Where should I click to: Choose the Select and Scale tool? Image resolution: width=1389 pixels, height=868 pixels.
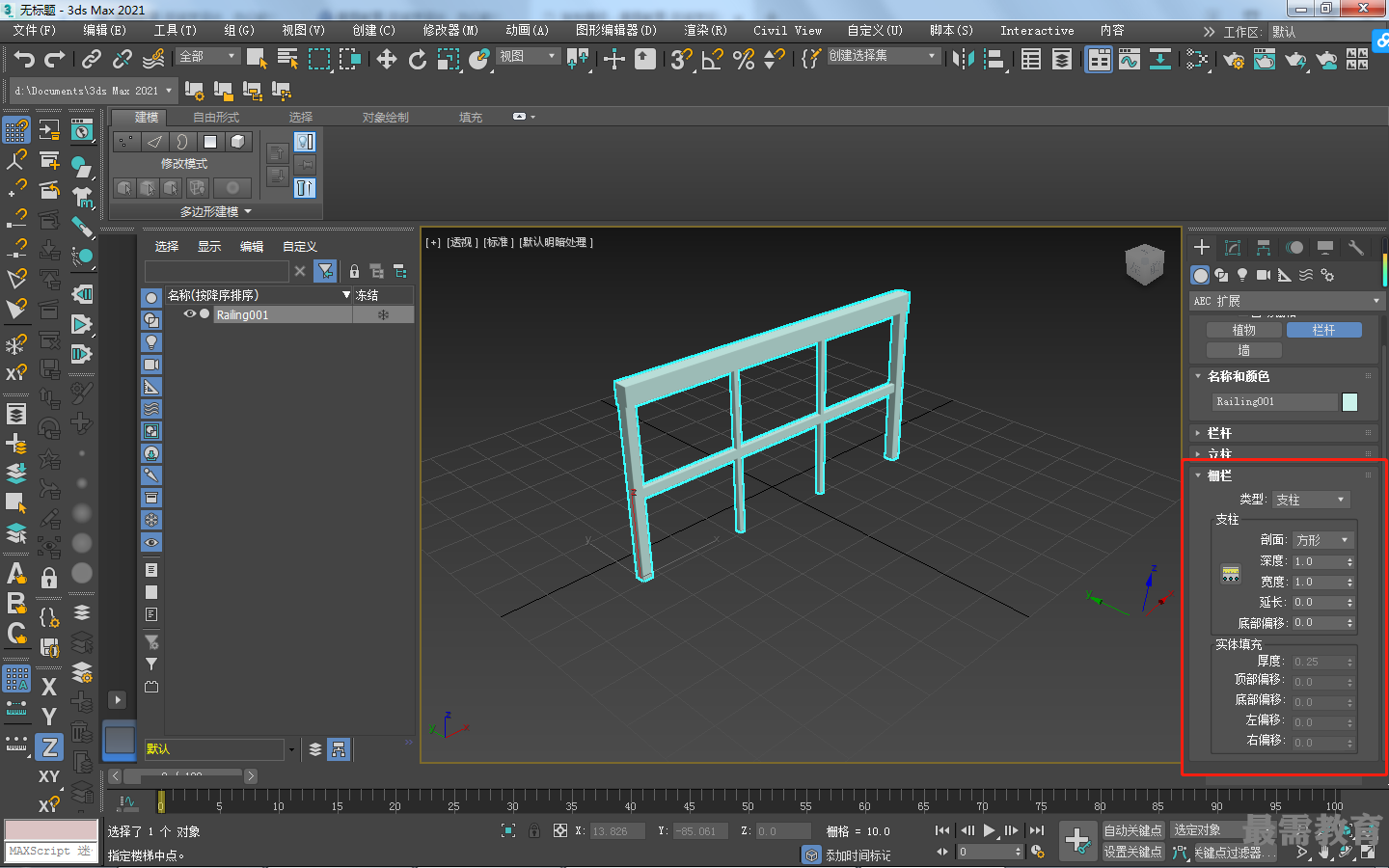pos(449,60)
